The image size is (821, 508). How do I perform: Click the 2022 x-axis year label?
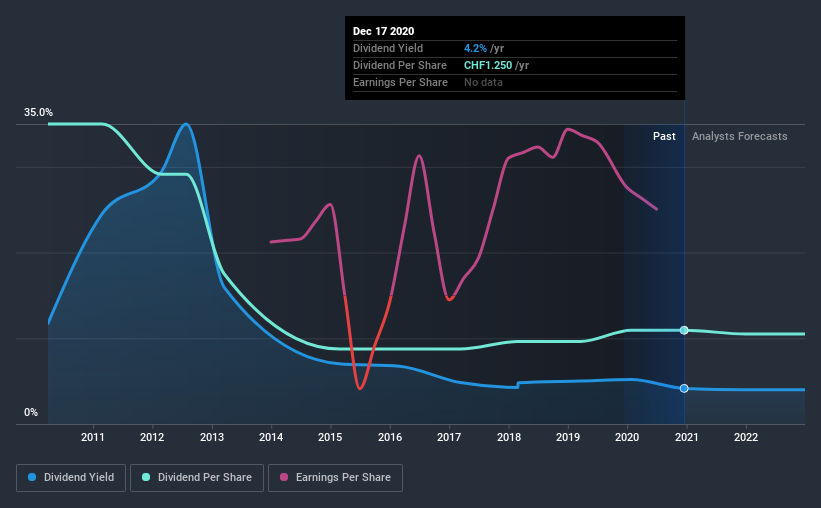point(746,437)
